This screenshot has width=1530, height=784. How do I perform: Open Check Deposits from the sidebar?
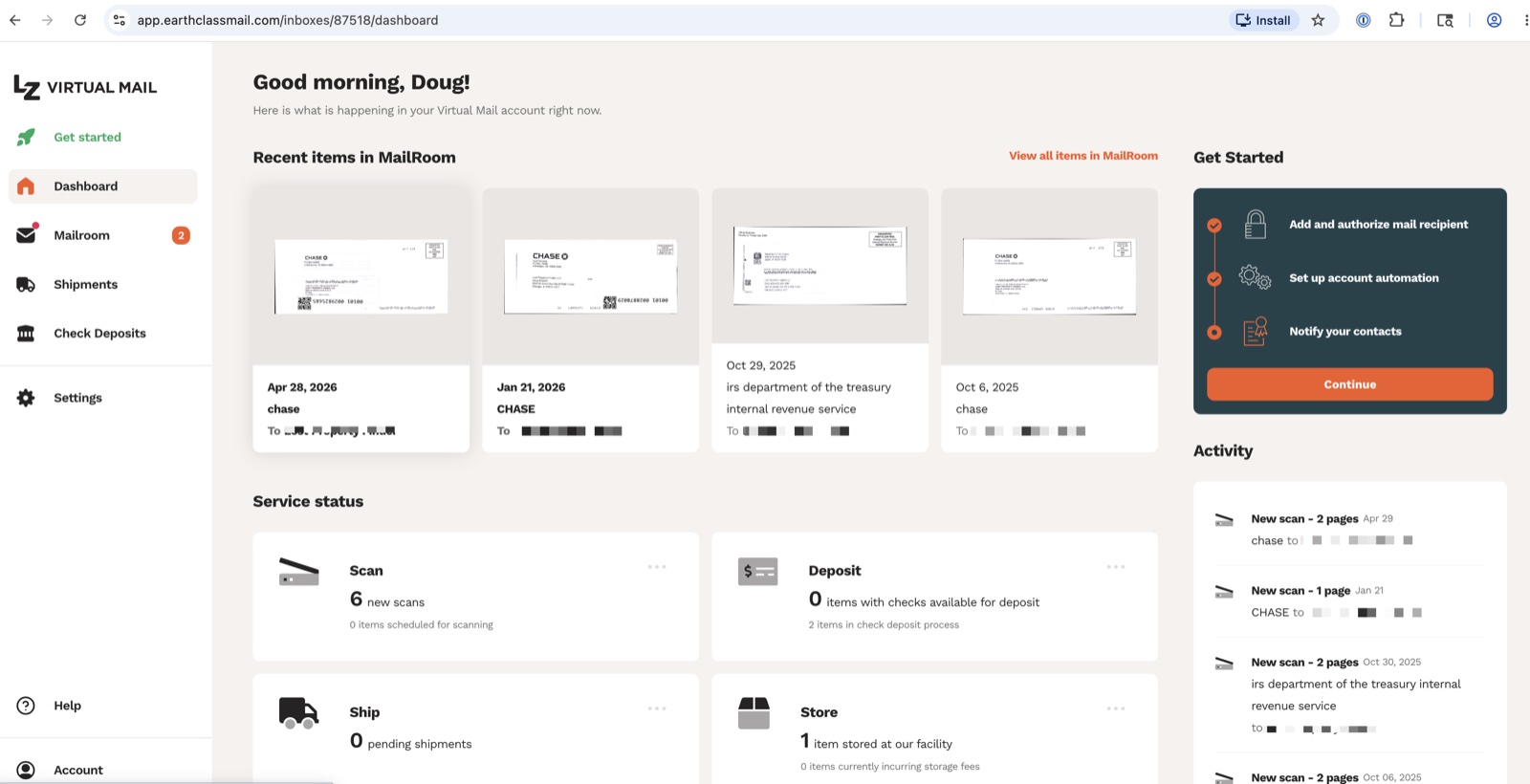pos(102,334)
